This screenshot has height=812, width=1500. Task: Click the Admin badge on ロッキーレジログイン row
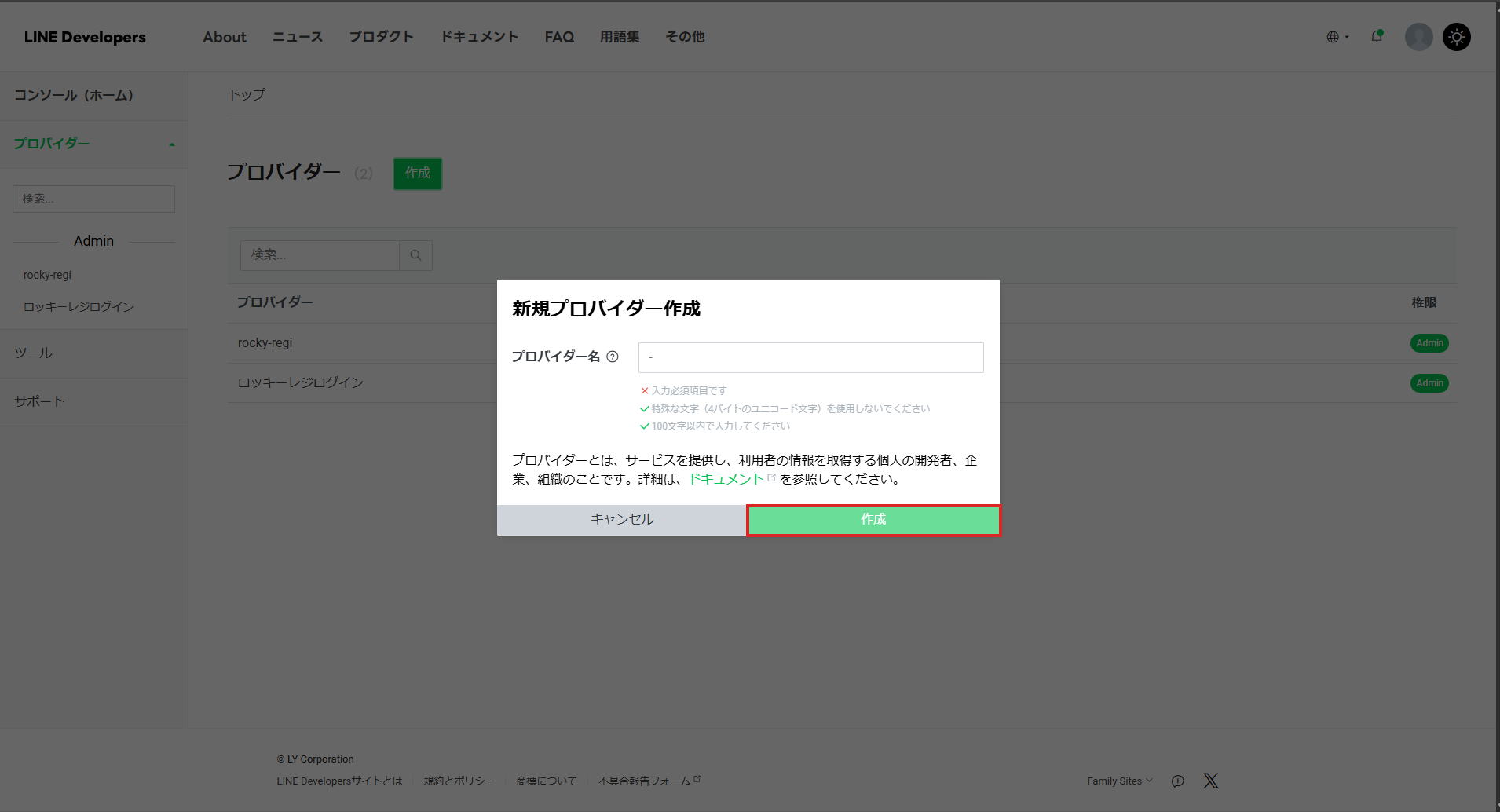coord(1429,383)
